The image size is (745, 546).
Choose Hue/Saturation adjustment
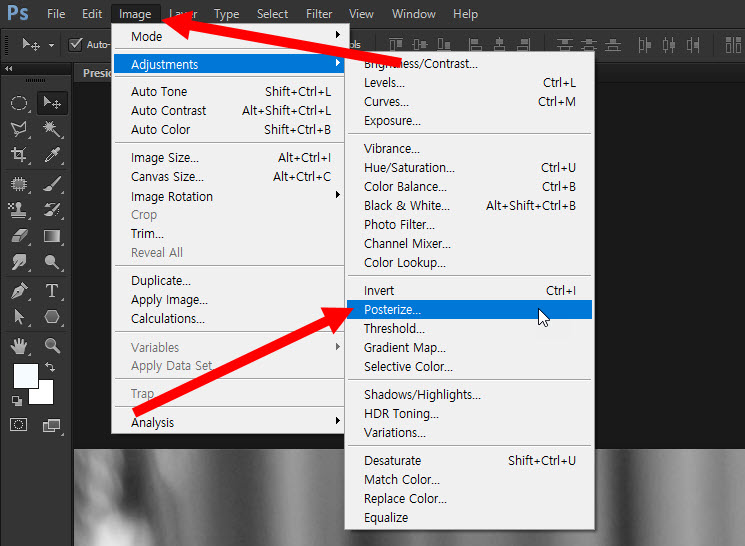coord(469,168)
